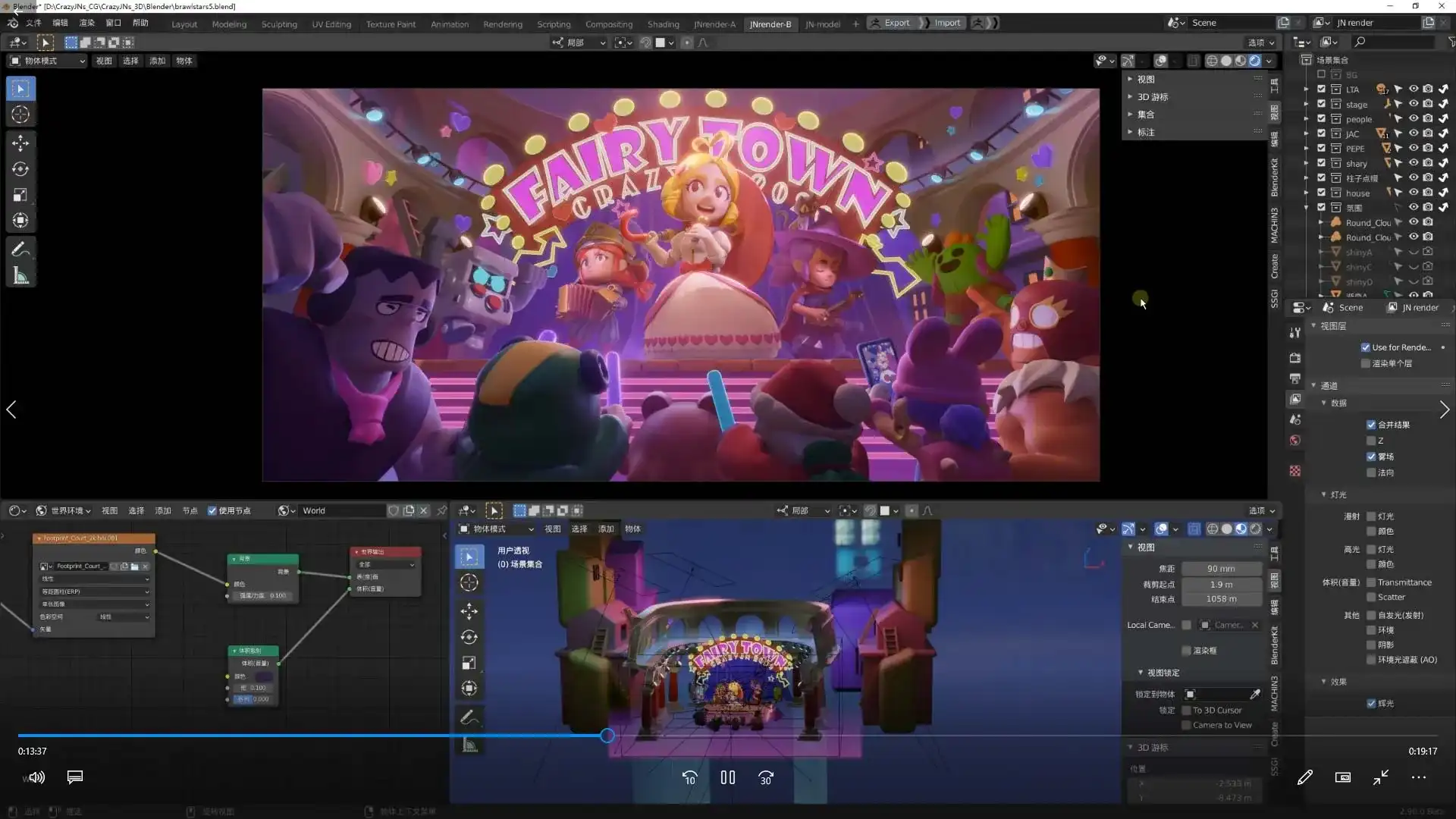The height and width of the screenshot is (819, 1456).
Task: Uncheck the 雾场 pass checkbox
Action: (1371, 457)
